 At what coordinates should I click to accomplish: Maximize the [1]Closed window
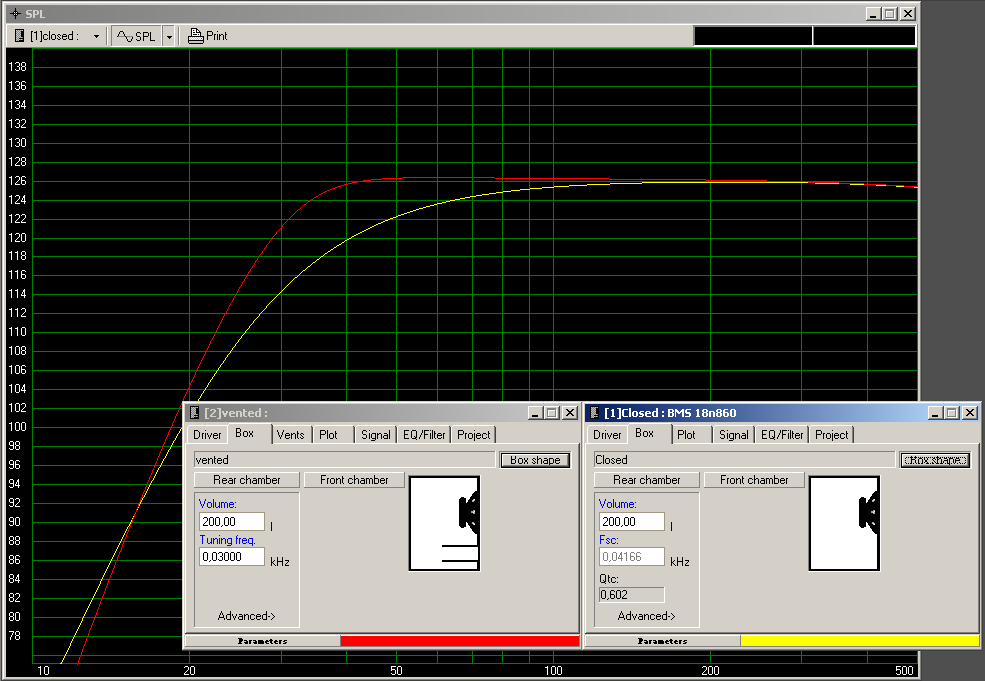coord(952,413)
